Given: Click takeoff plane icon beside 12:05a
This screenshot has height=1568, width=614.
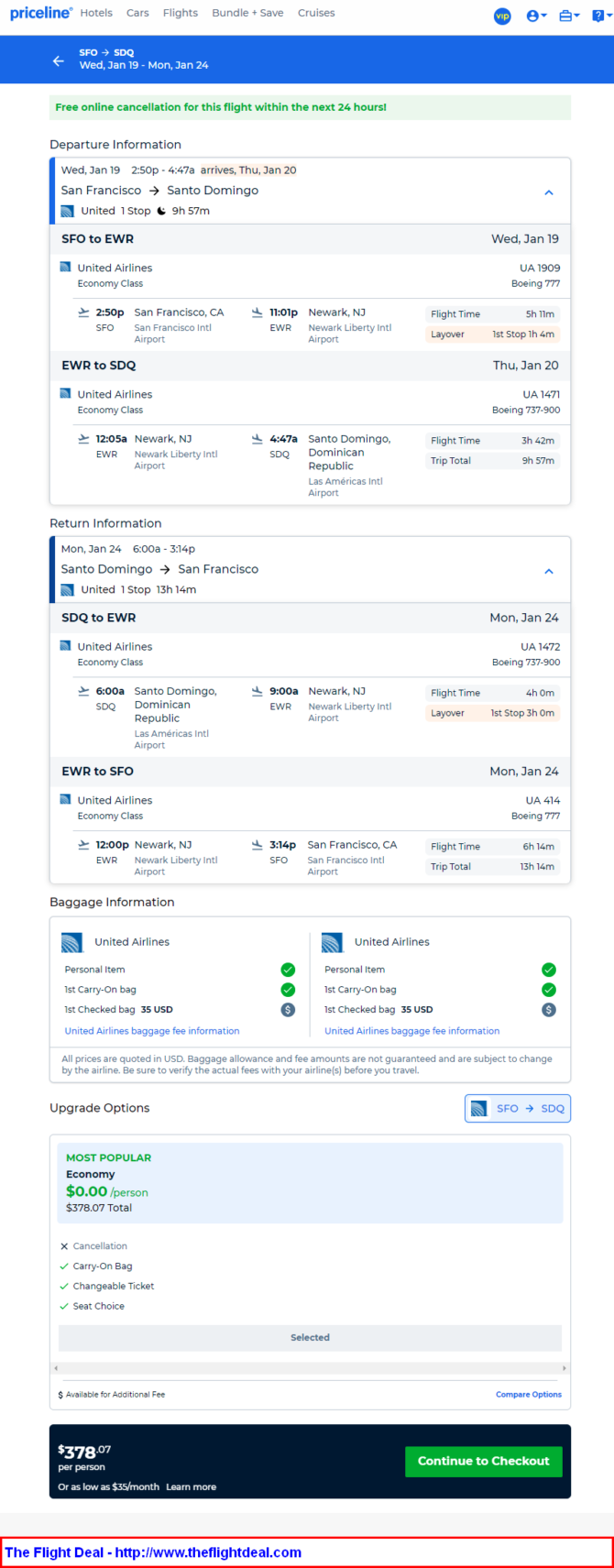Looking at the screenshot, I should pyautogui.click(x=84, y=439).
